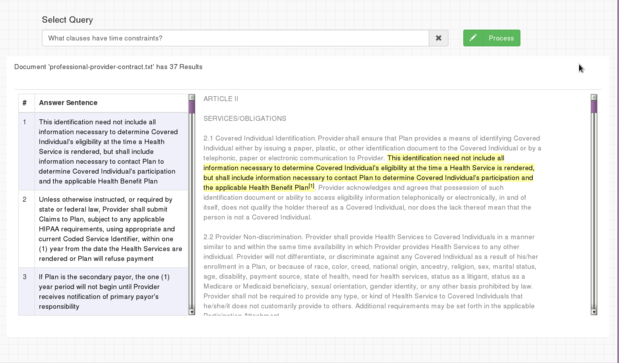Click the # column header
The image size is (619, 363).
pyautogui.click(x=25, y=103)
